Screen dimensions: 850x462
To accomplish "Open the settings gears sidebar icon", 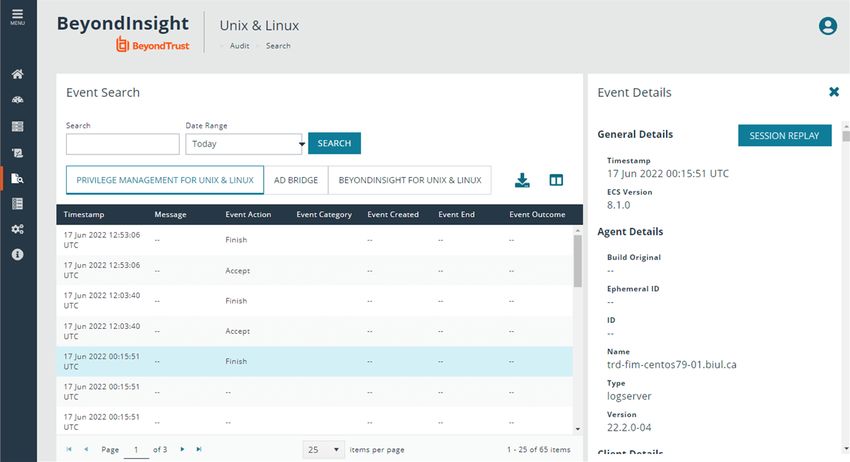I will click(x=17, y=229).
